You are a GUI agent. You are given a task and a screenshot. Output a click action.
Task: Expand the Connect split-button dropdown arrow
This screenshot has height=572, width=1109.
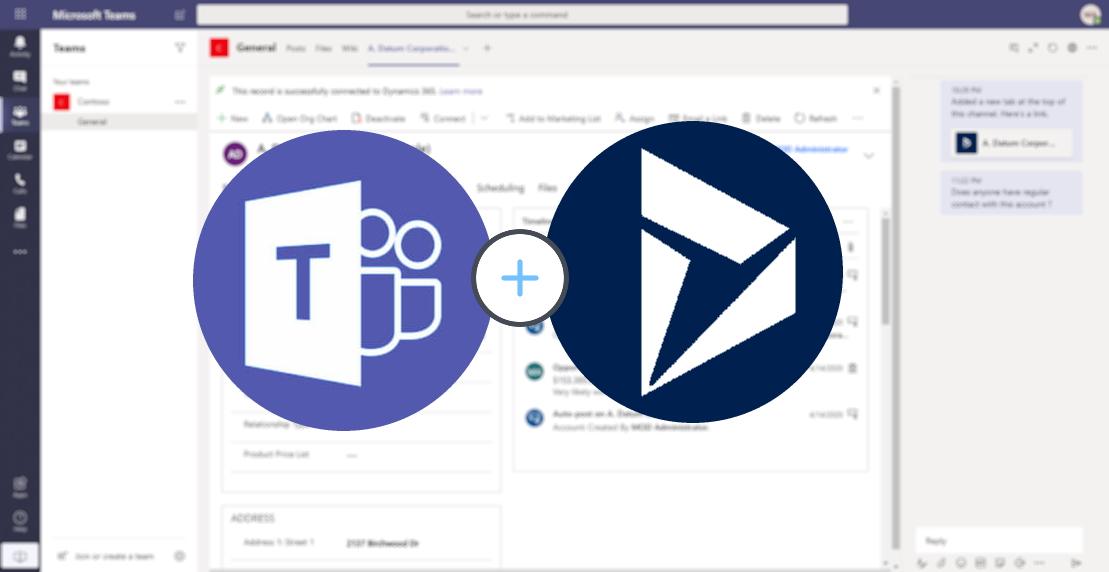coord(484,118)
